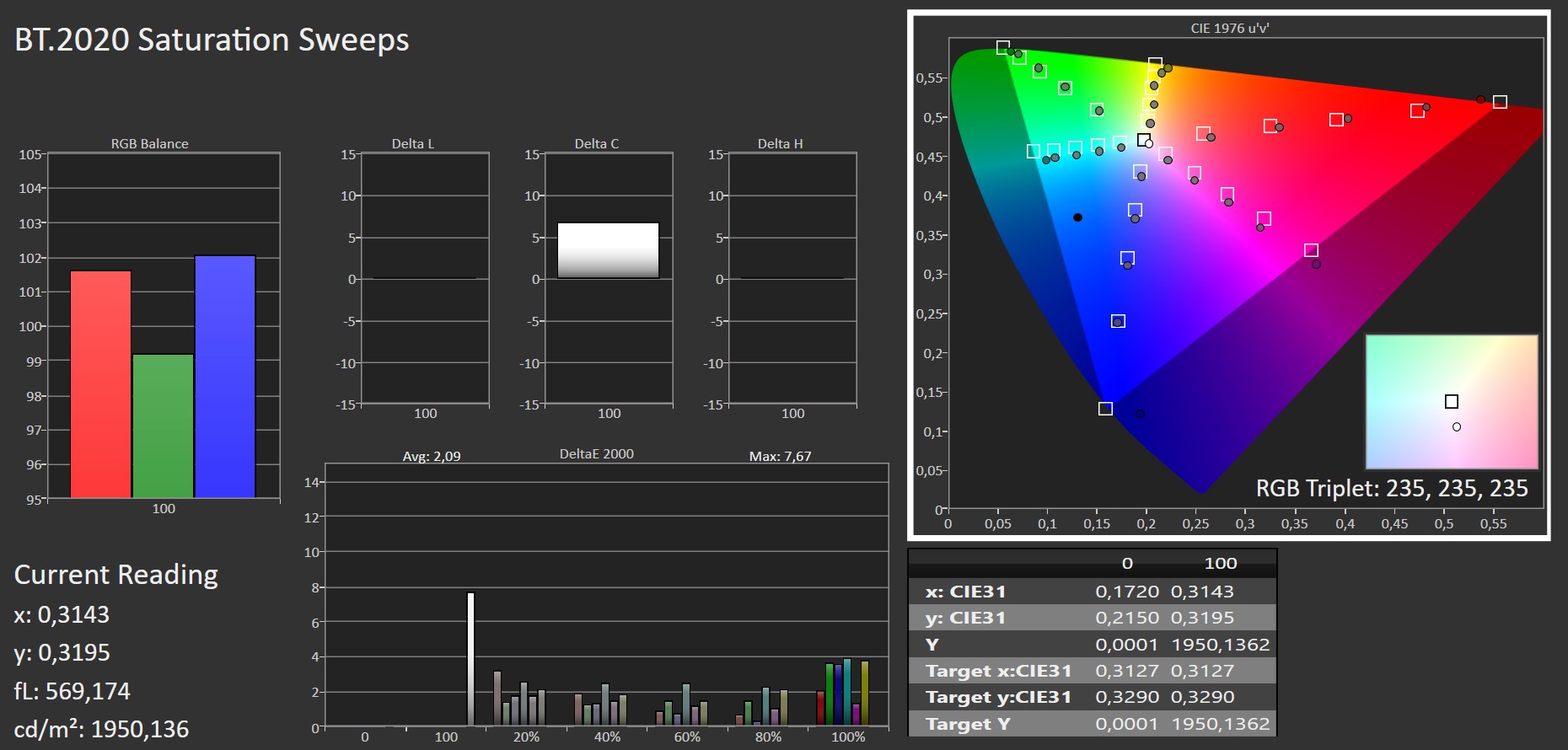Click Target x:CIE31 value in column 0
The height and width of the screenshot is (750, 1568).
click(x=1127, y=671)
